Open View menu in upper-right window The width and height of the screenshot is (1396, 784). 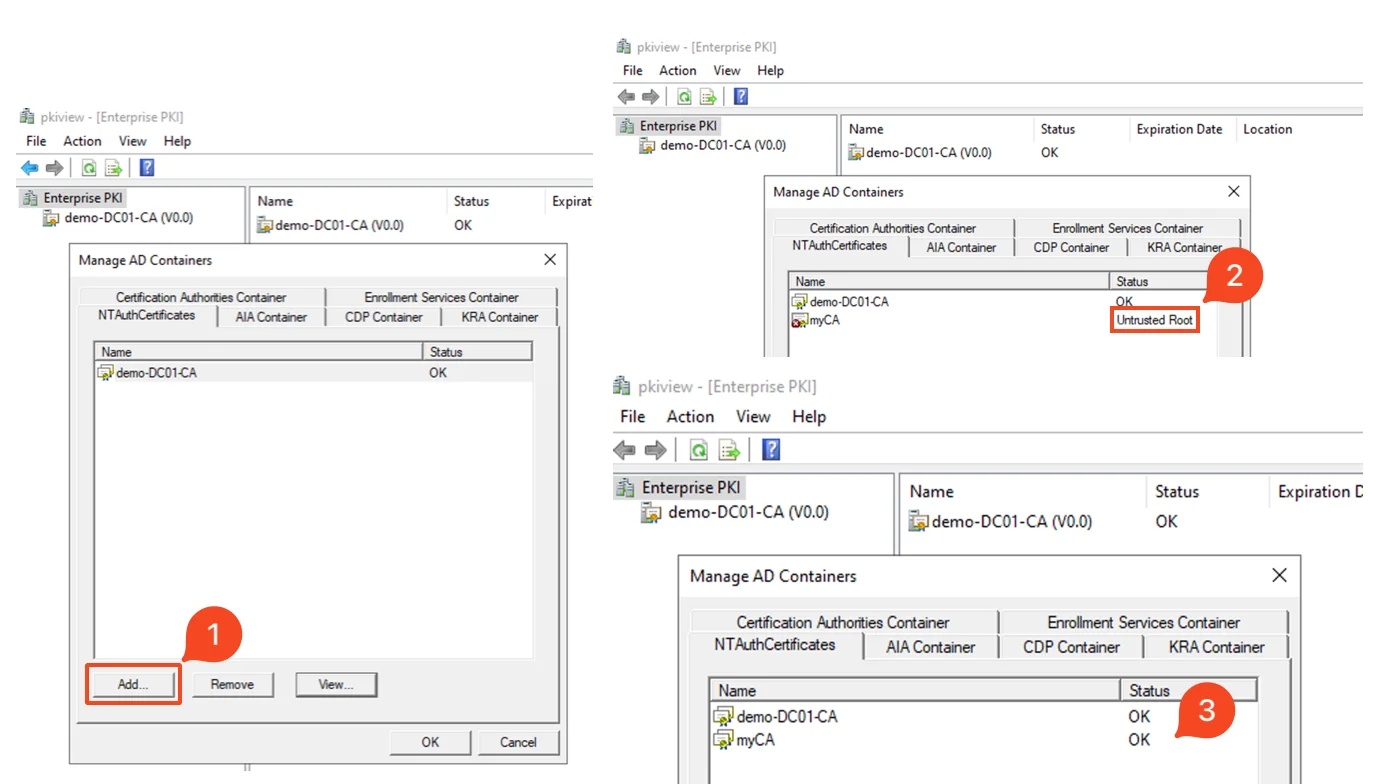point(727,70)
